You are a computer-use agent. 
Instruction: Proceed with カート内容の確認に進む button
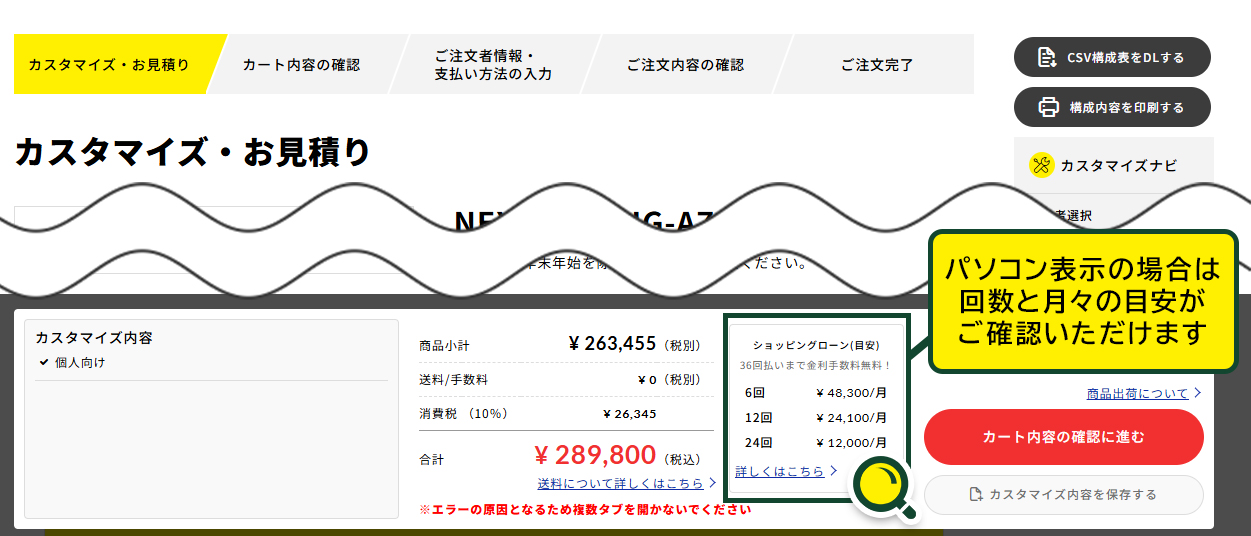(x=1064, y=437)
